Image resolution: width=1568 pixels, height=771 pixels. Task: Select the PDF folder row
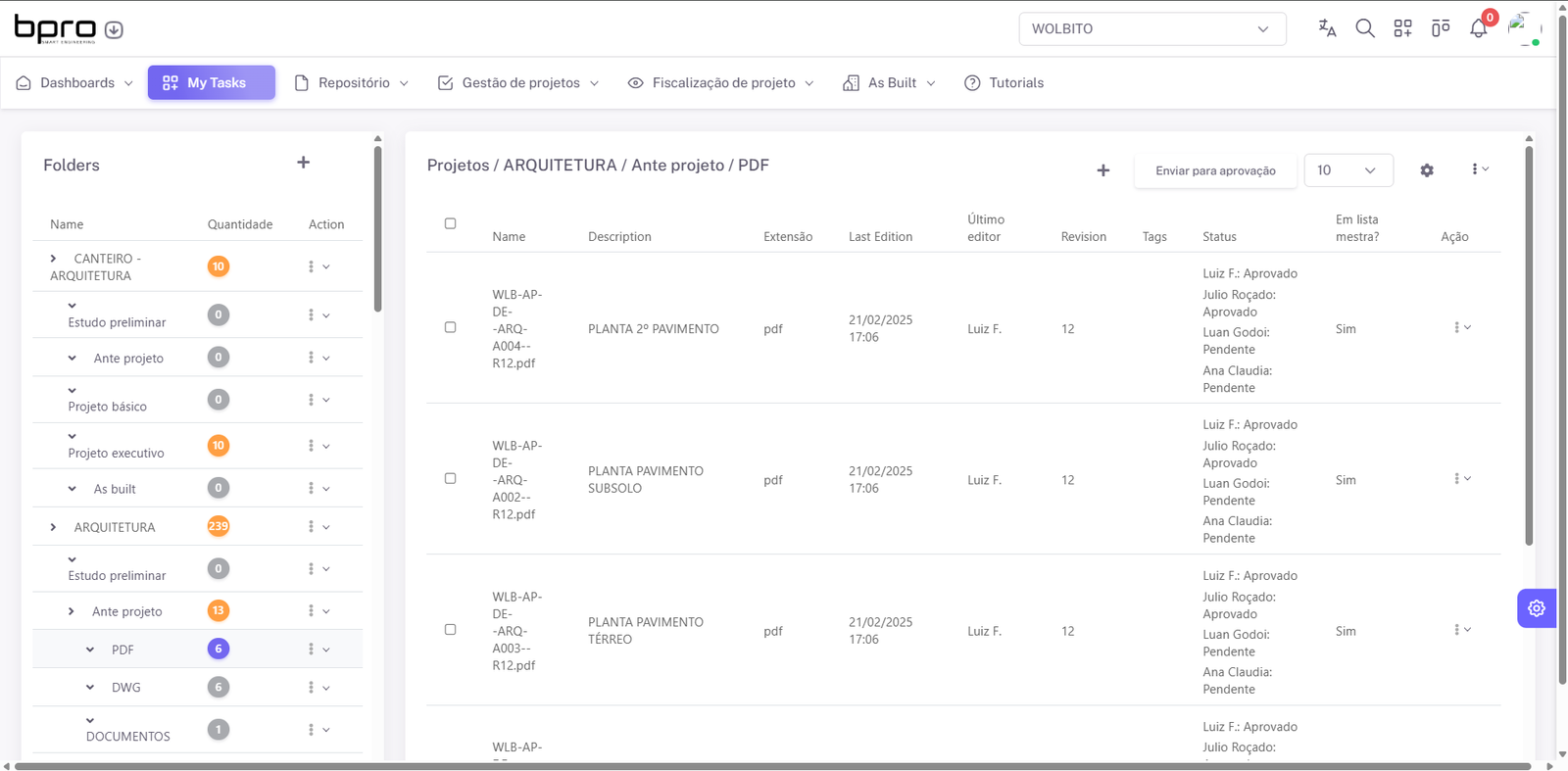point(197,650)
